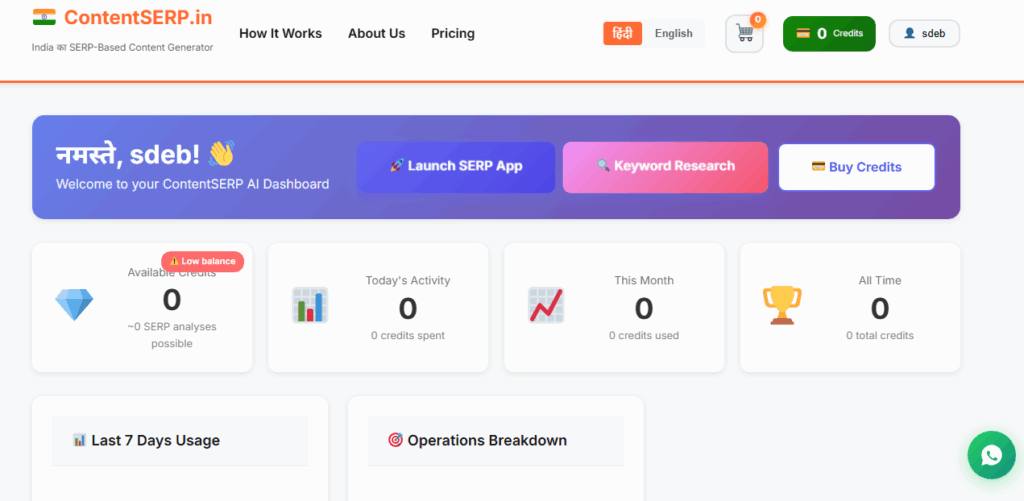Click the Indian flag logo icon
This screenshot has width=1024, height=501.
coord(44,18)
